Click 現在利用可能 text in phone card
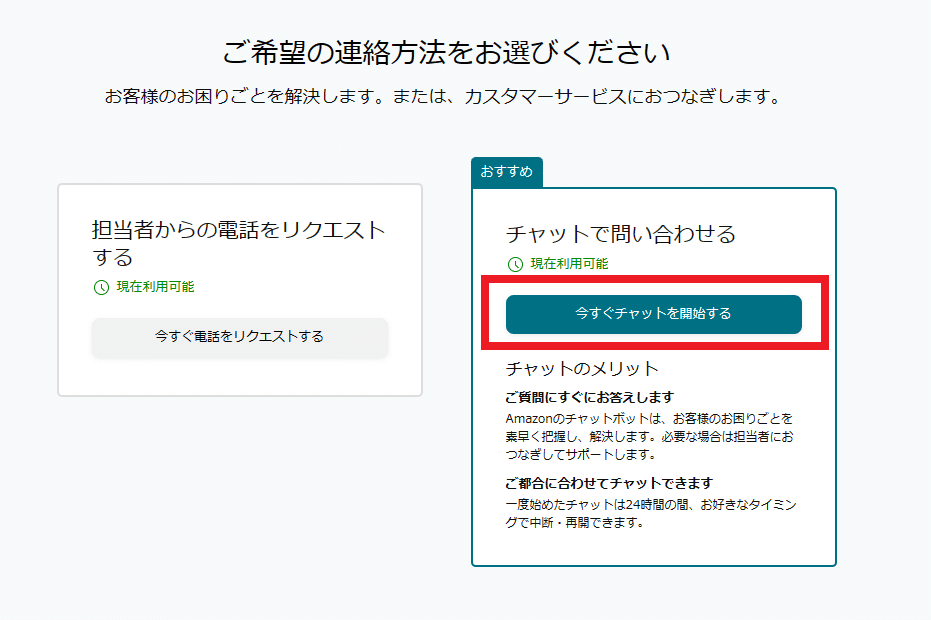 [x=156, y=287]
